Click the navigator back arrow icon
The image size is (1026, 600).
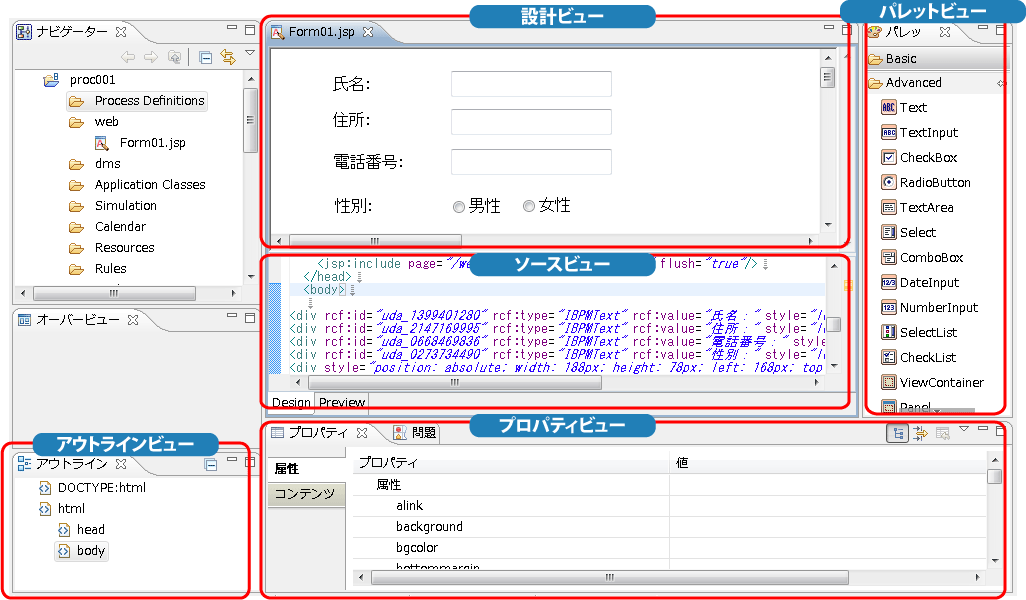click(128, 58)
